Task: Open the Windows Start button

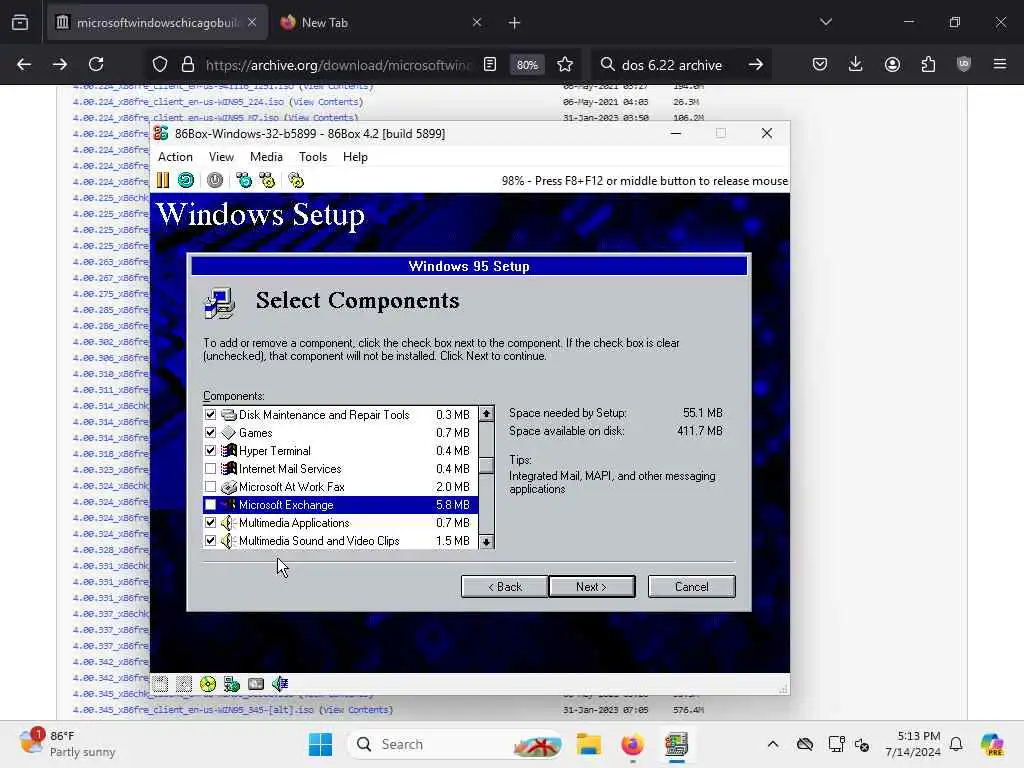Action: tap(320, 744)
